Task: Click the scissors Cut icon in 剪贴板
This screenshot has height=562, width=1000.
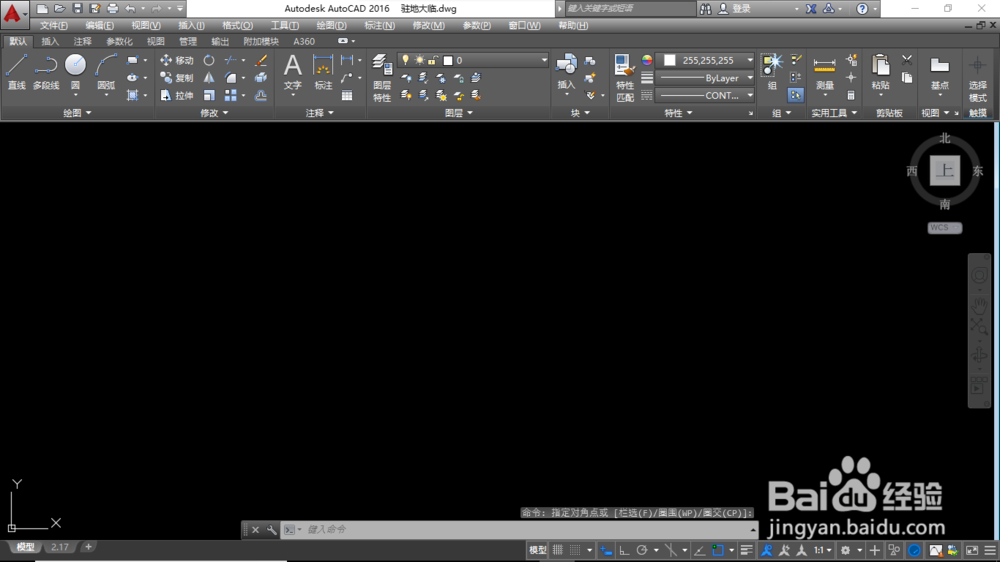Action: coord(907,60)
